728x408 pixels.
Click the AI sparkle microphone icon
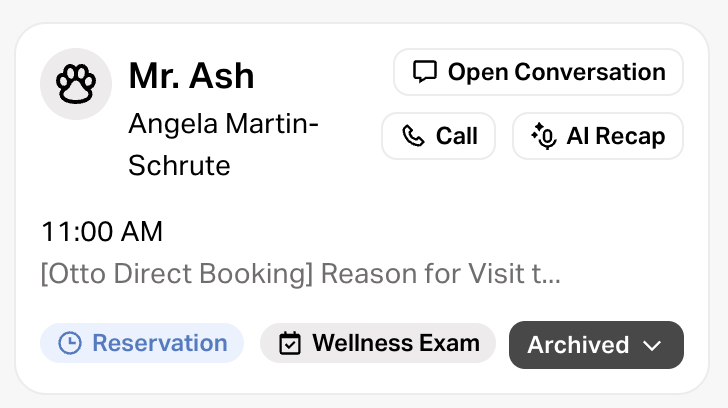click(x=544, y=136)
